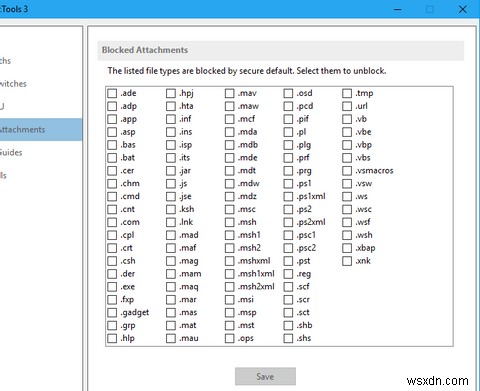Image resolution: width=480 pixels, height=391 pixels.
Task: Select the .csh checkbox
Action: tap(112, 261)
